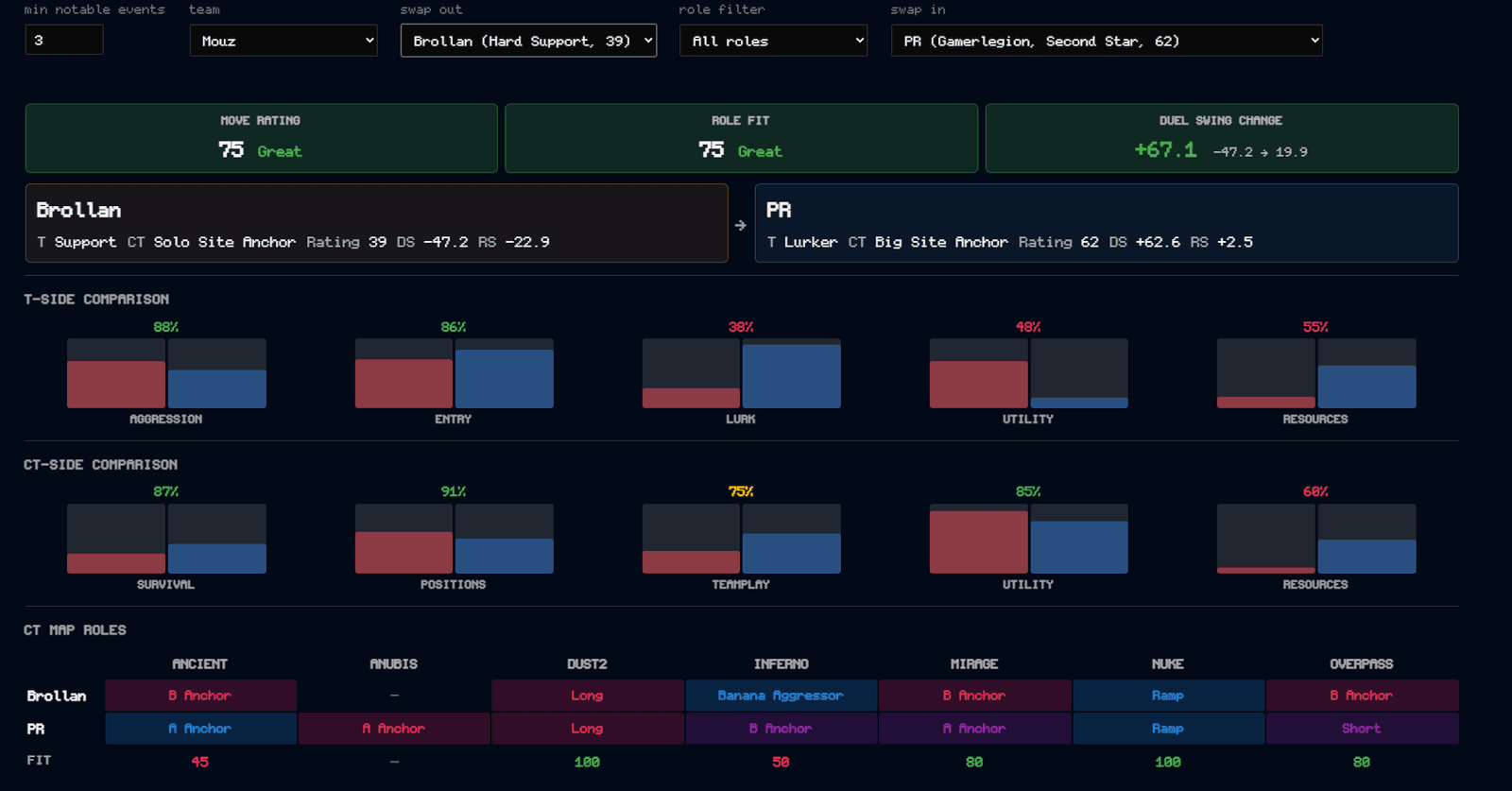1512x791 pixels.
Task: Click the CT-side Utility 85% comparison bars
Action: pos(1028,539)
